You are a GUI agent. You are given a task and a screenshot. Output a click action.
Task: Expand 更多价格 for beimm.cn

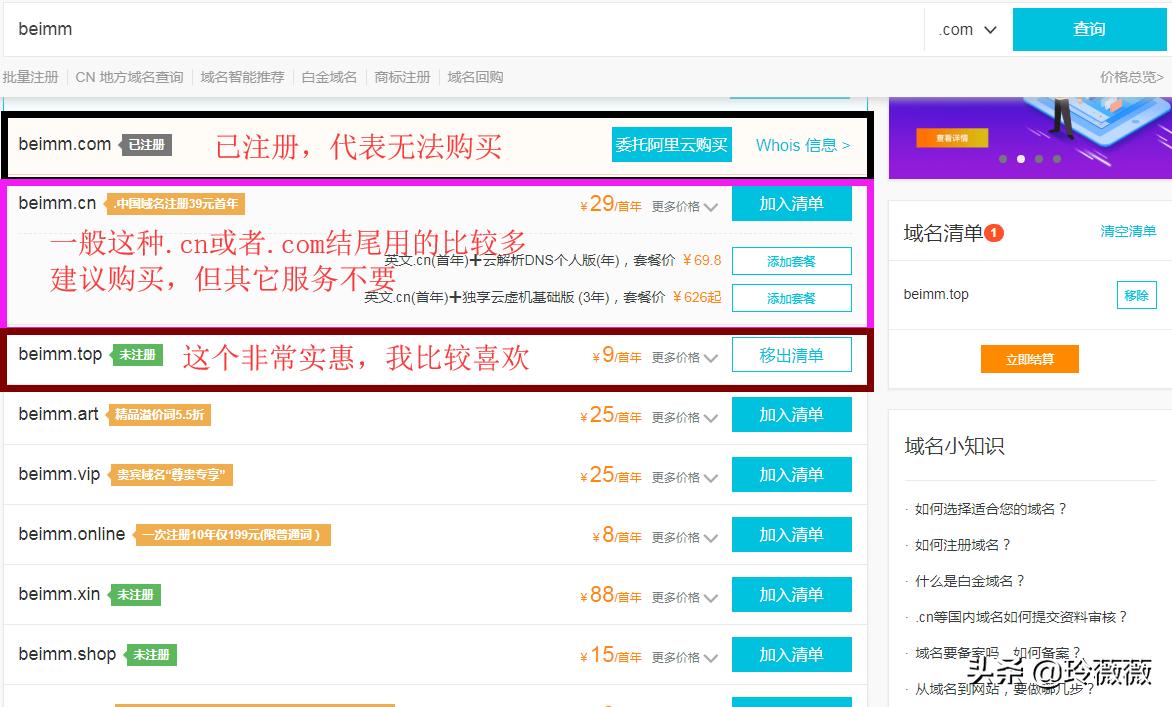685,207
